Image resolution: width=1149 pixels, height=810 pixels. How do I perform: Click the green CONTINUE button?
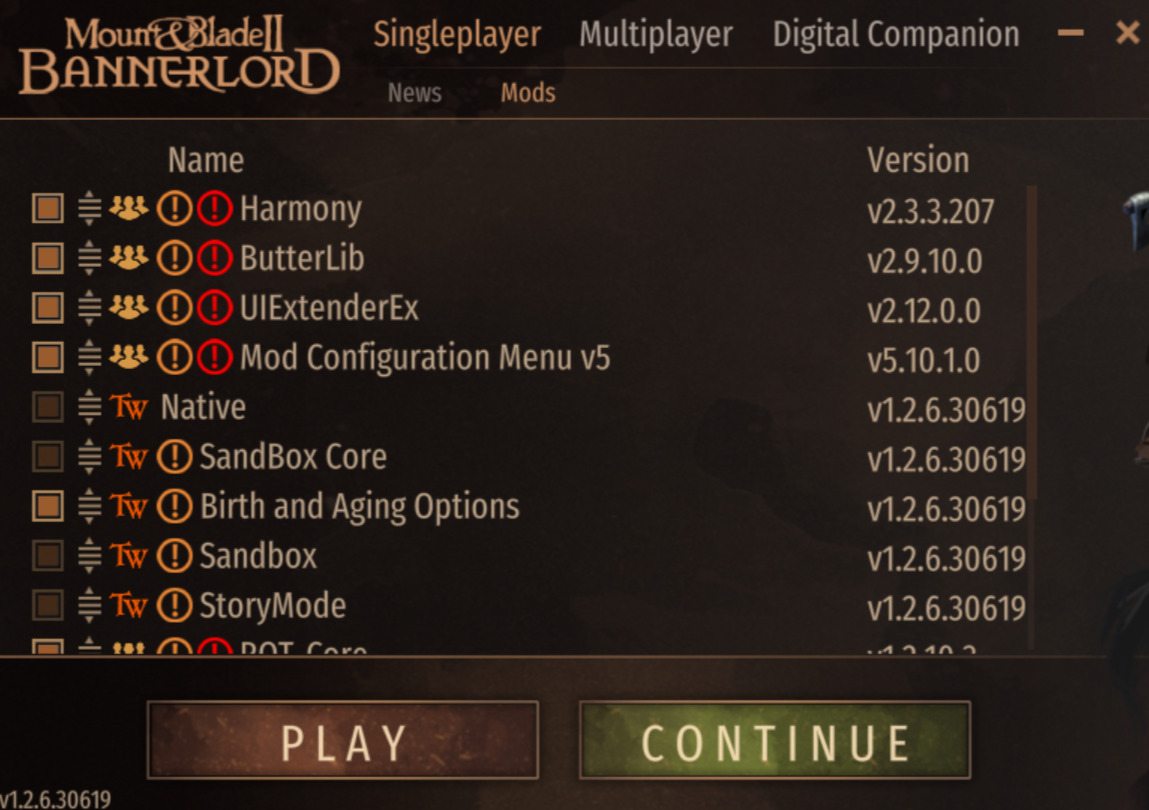click(775, 740)
